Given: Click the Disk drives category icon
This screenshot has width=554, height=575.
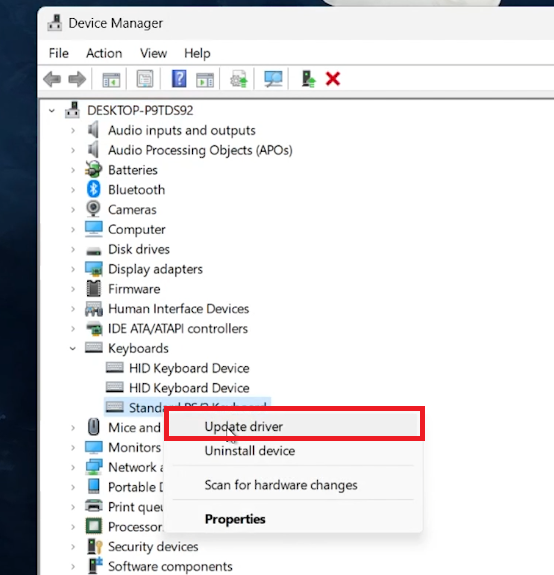Looking at the screenshot, I should [x=93, y=251].
